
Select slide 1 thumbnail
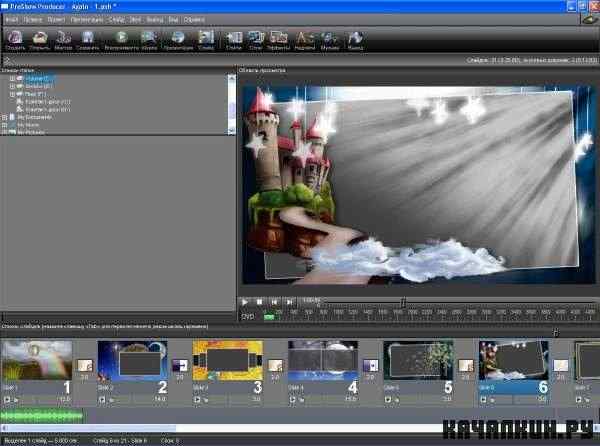37,361
